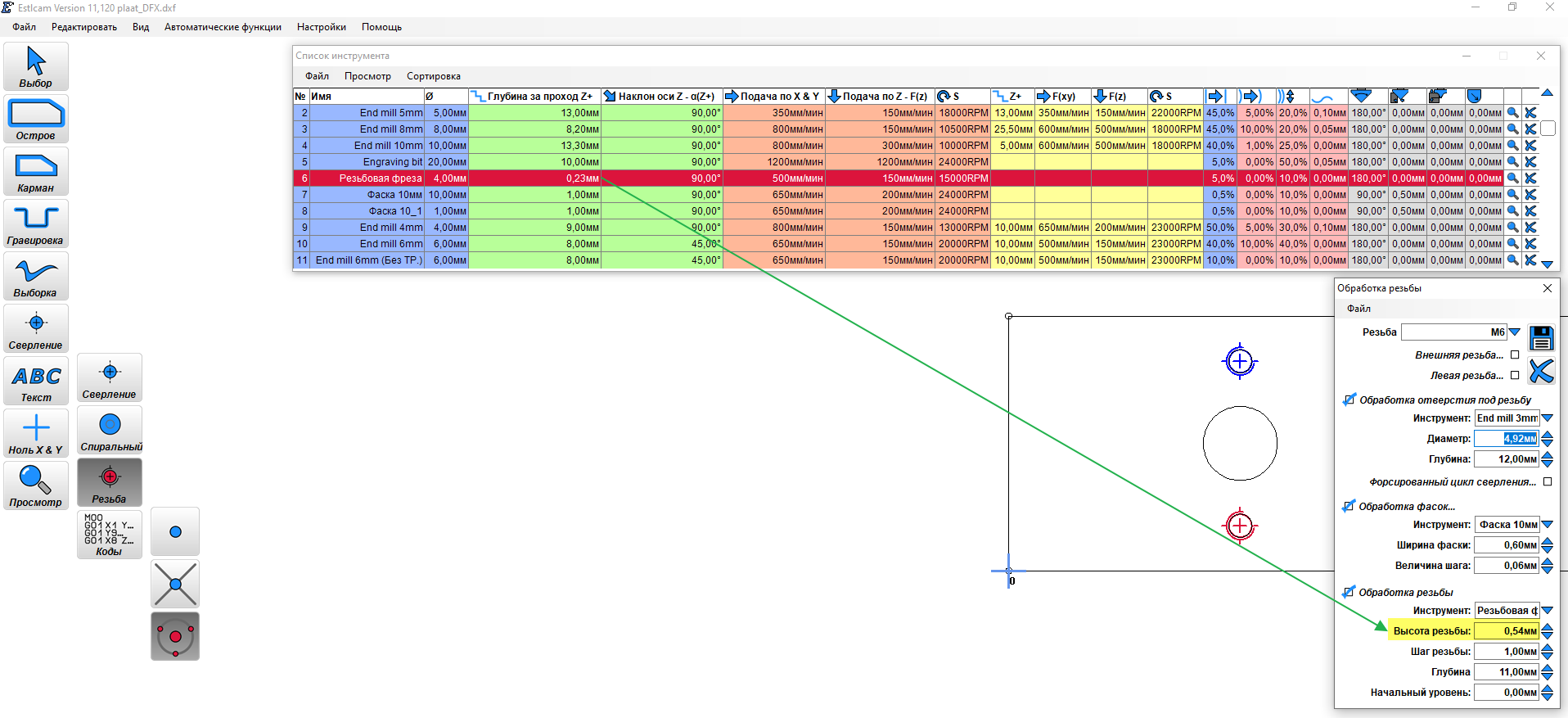Open the Текст ABC tool
This screenshot has width=1568, height=718.
tap(36, 381)
